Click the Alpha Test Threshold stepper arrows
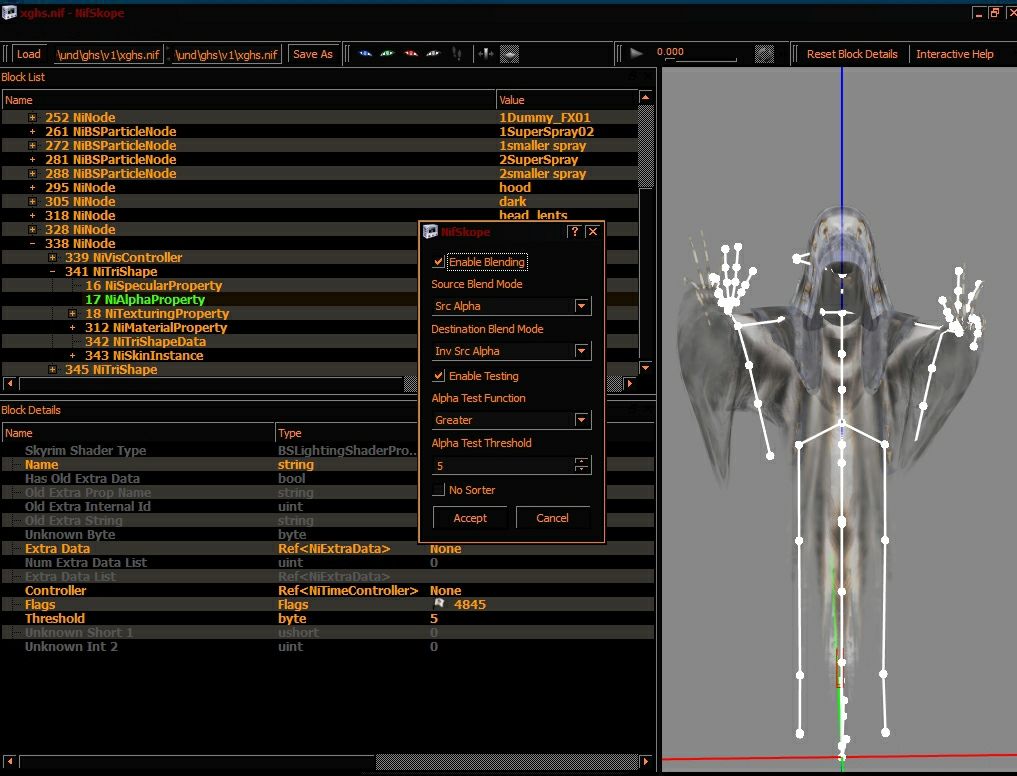This screenshot has height=776, width=1017. tap(582, 465)
